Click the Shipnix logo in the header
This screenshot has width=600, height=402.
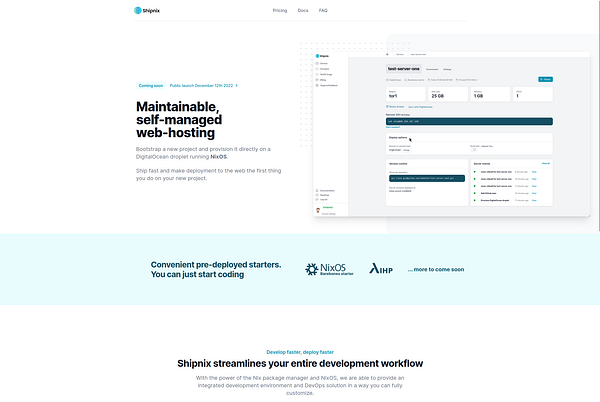[x=147, y=10]
